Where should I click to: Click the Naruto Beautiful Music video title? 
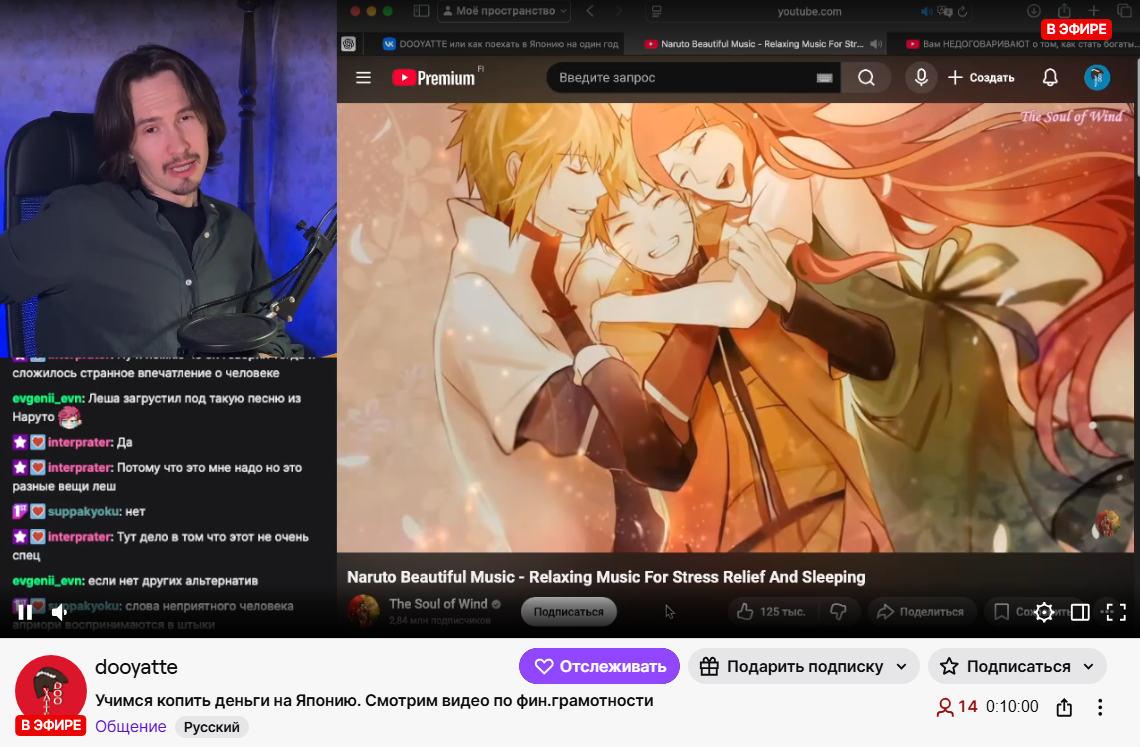pos(606,577)
